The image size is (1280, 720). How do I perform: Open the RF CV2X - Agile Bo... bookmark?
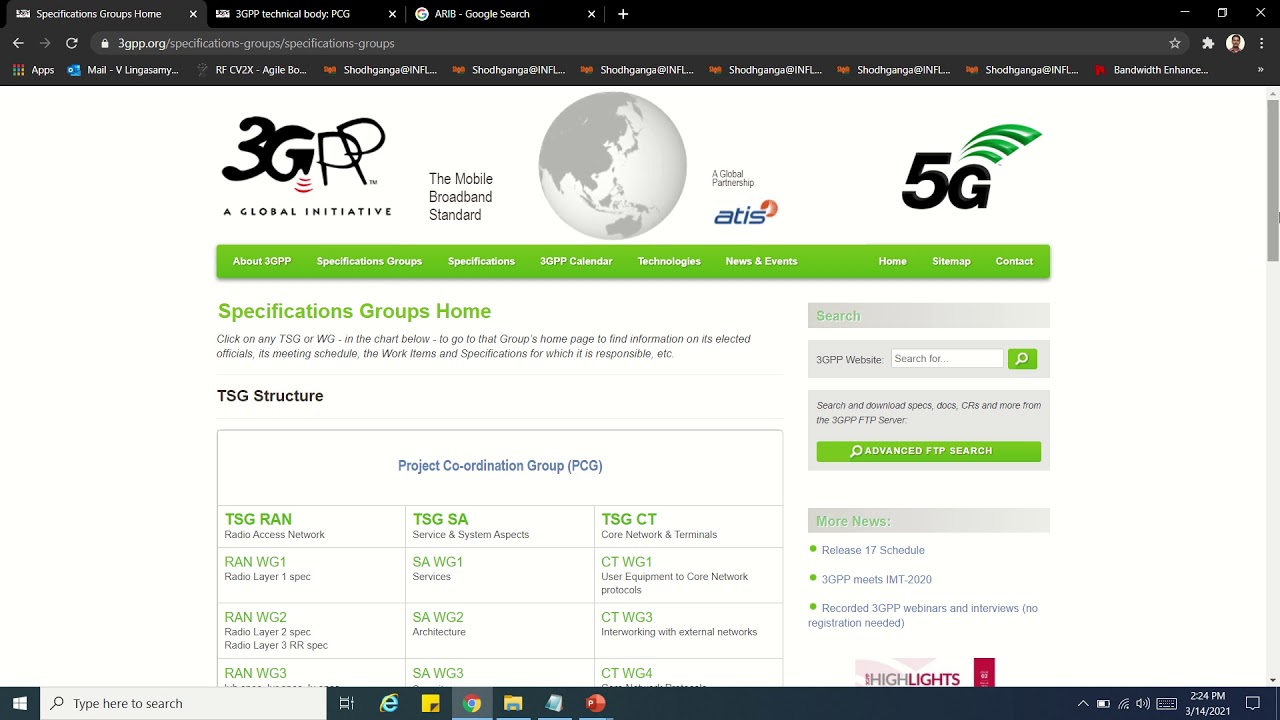[252, 70]
